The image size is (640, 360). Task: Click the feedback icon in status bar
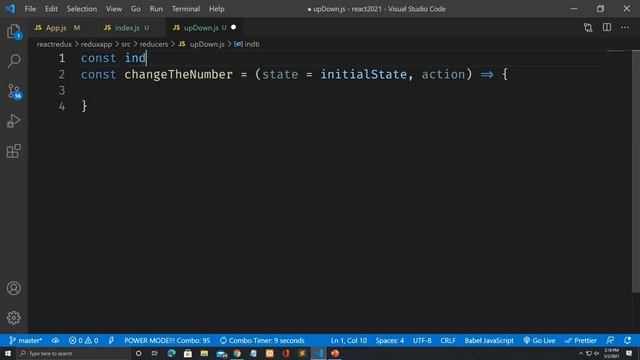[x=610, y=340]
